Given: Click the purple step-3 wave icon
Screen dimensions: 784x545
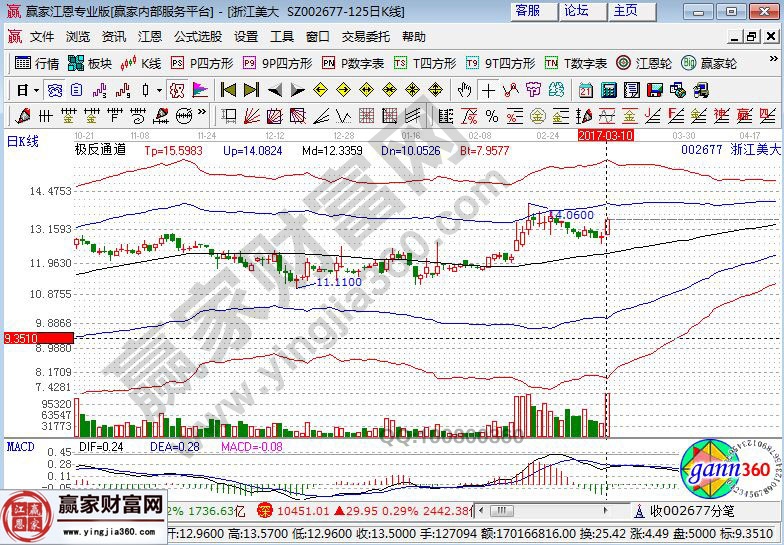Looking at the screenshot, I should pos(100,90).
